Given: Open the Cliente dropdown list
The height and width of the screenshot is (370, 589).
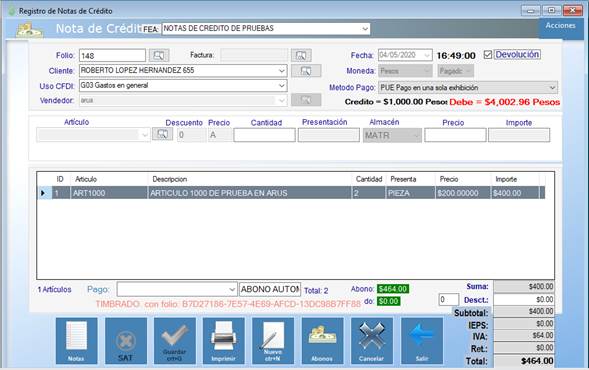Looking at the screenshot, I should (x=281, y=71).
